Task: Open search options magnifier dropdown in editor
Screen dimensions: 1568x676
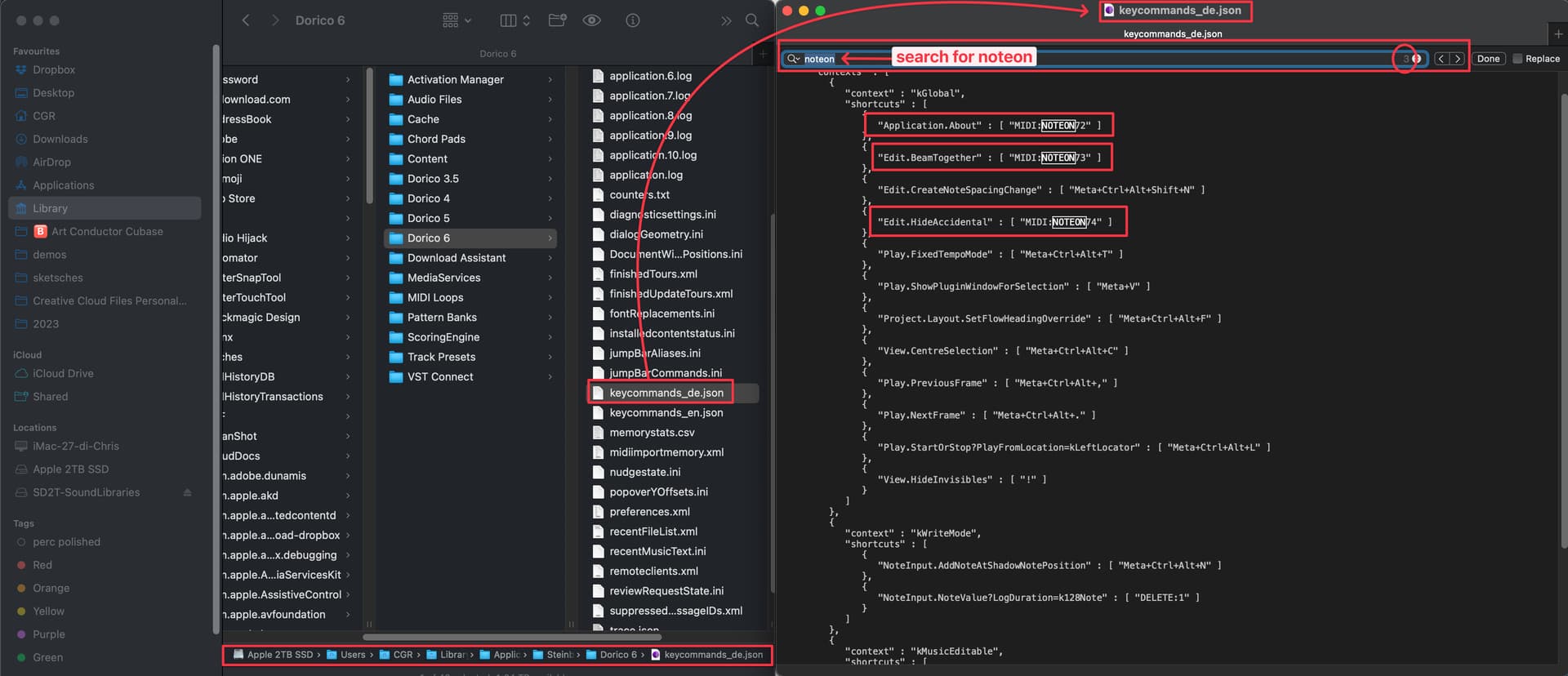Action: tap(793, 59)
